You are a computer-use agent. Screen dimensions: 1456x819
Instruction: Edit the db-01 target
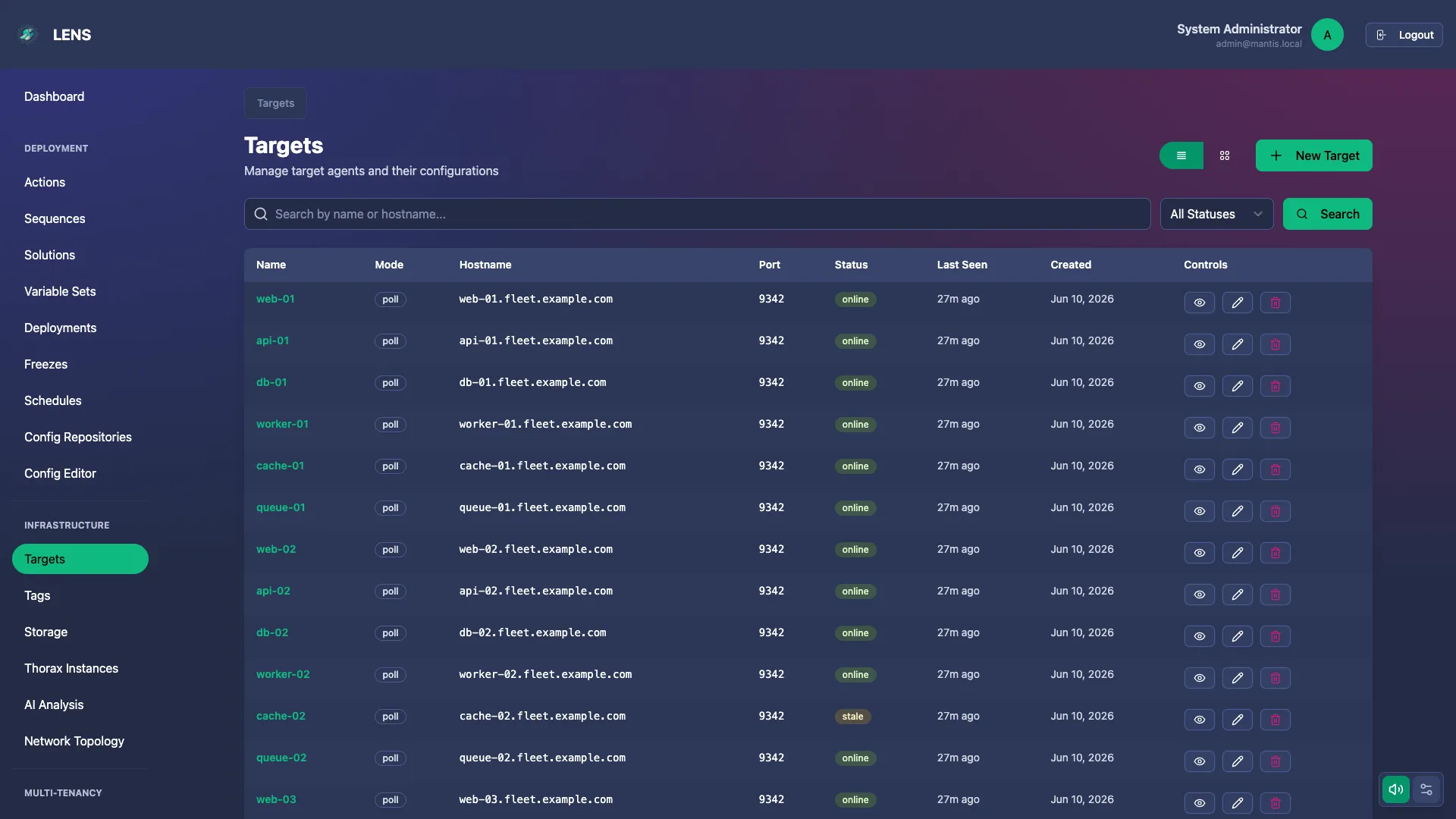(x=1238, y=386)
